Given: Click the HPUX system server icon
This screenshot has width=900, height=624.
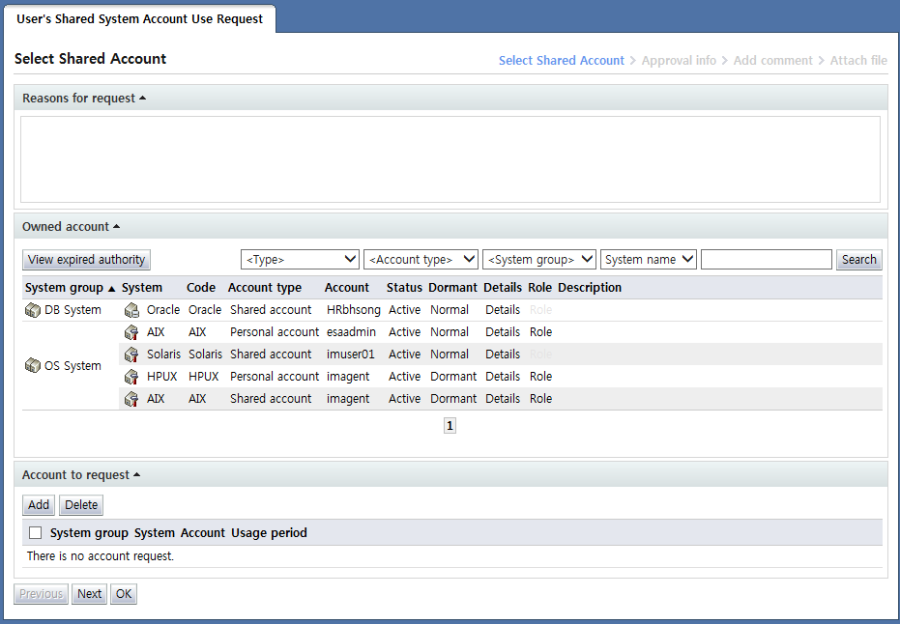Looking at the screenshot, I should click(131, 377).
